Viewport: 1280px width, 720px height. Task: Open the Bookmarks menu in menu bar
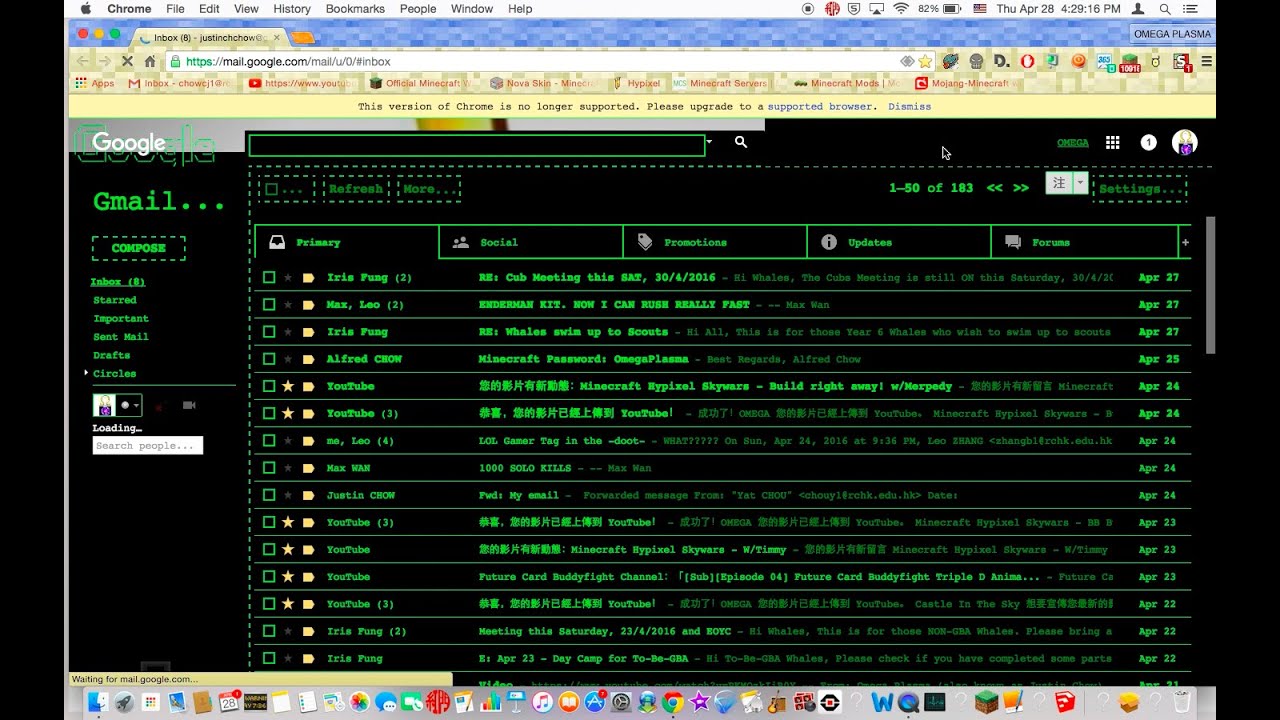pyautogui.click(x=355, y=8)
